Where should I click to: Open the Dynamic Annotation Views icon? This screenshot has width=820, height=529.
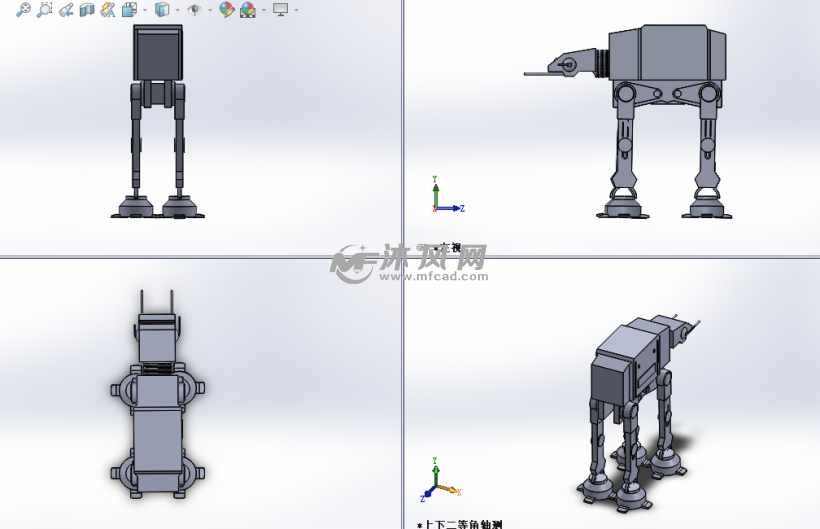click(108, 9)
